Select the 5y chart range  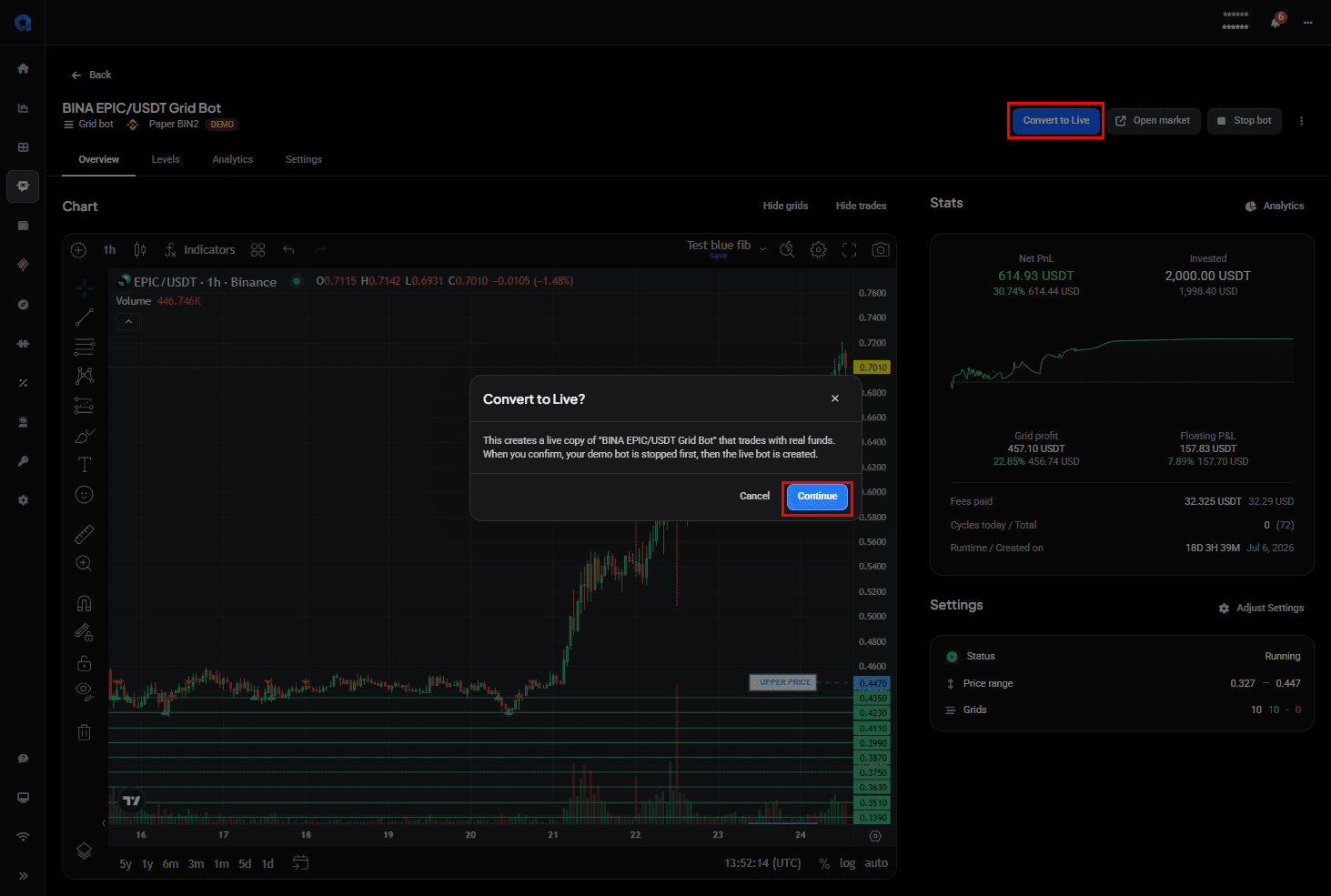[x=126, y=864]
